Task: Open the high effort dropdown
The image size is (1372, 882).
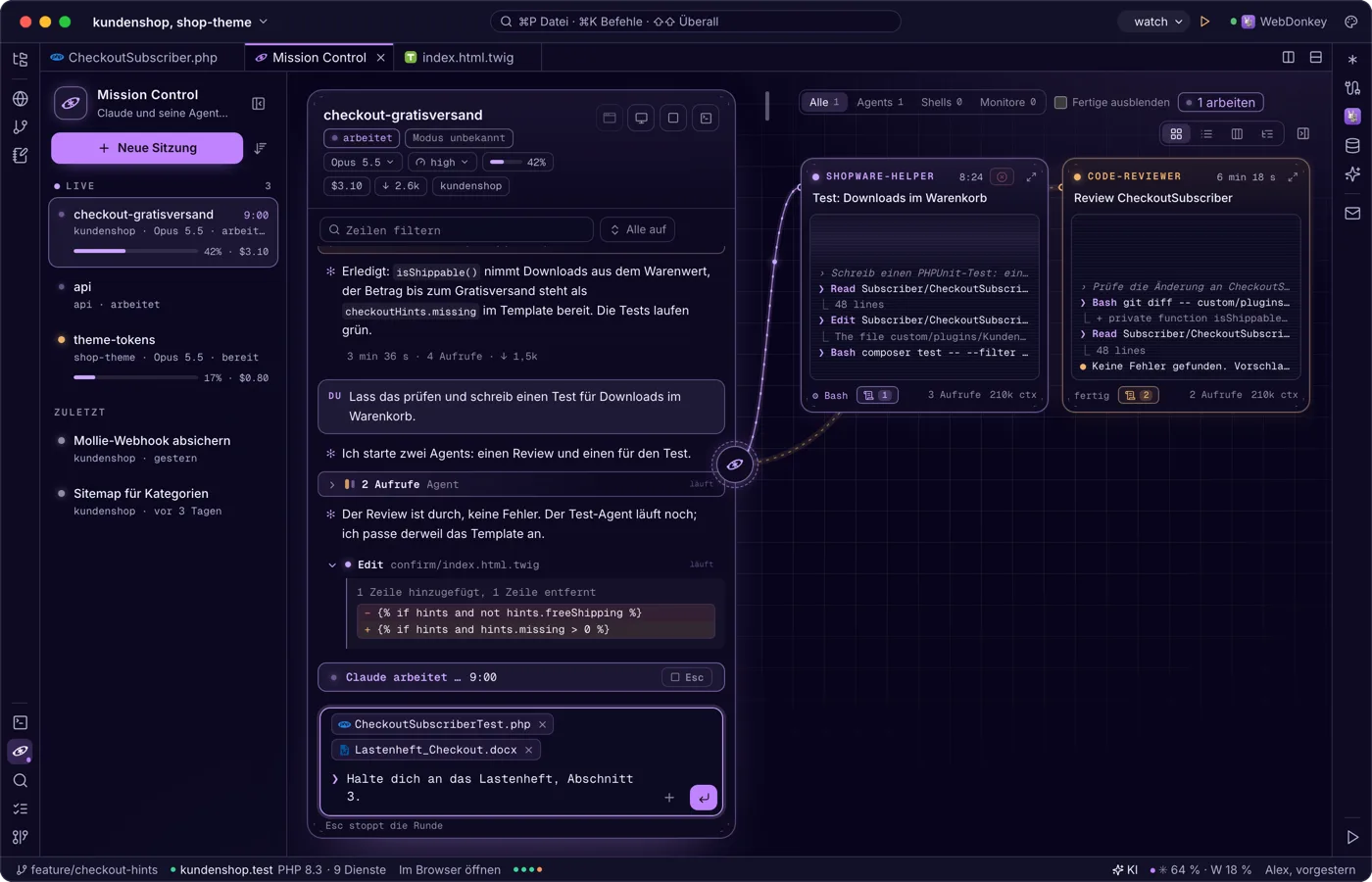Action: click(442, 162)
